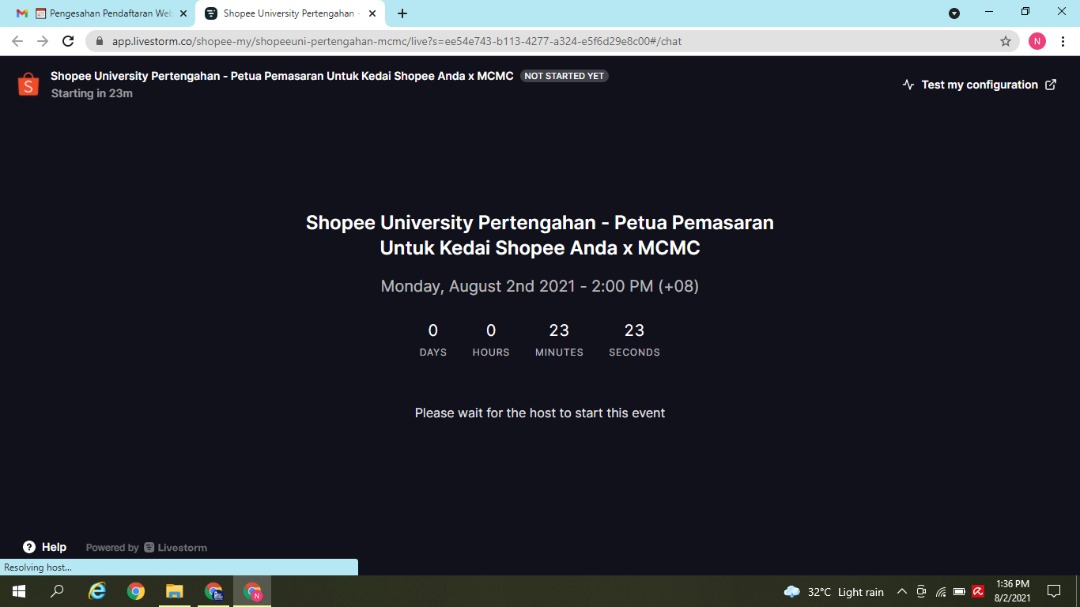Open a new browser tab

click(402, 14)
